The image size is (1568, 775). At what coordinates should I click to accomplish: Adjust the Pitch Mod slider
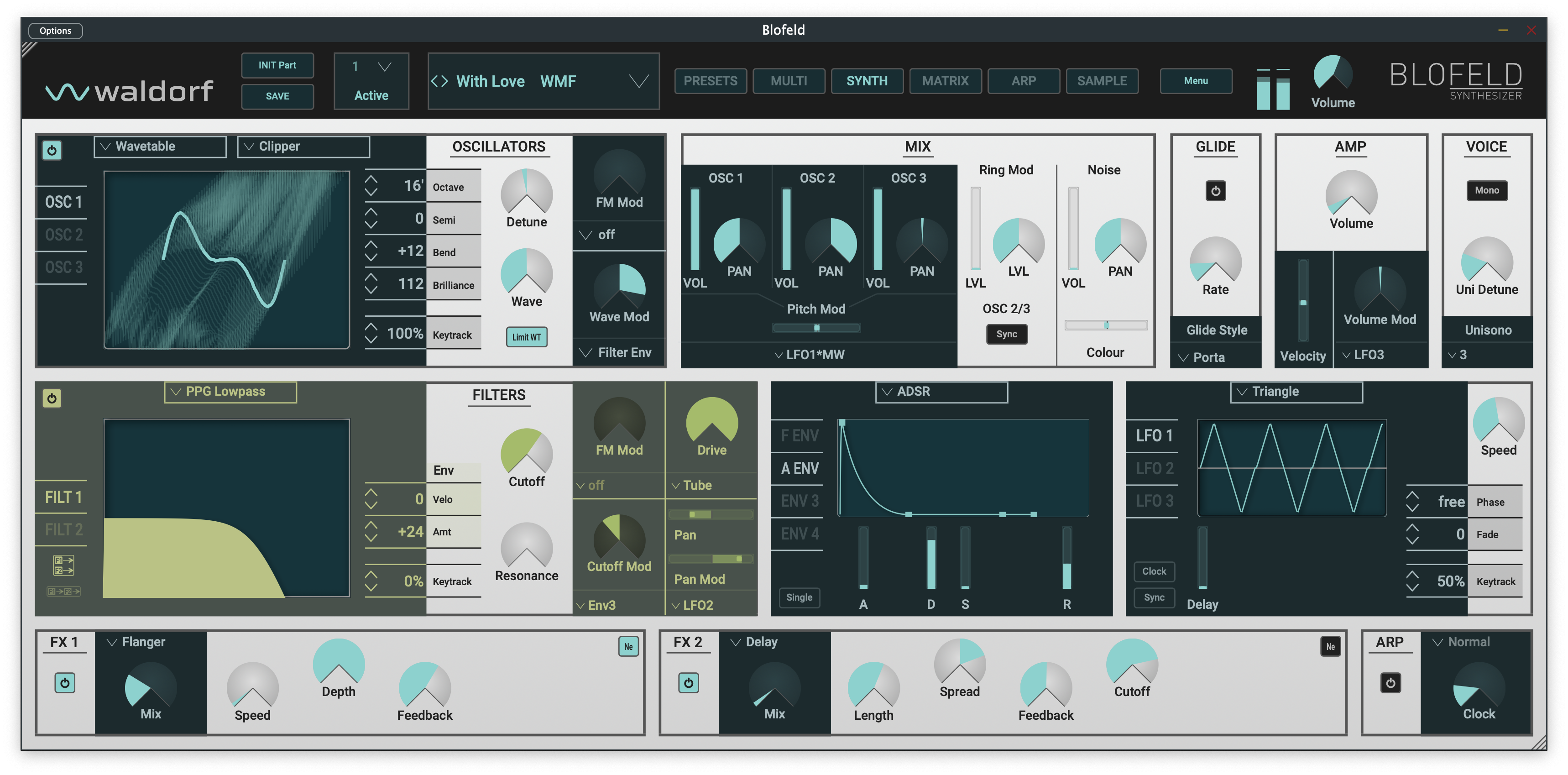[x=816, y=328]
